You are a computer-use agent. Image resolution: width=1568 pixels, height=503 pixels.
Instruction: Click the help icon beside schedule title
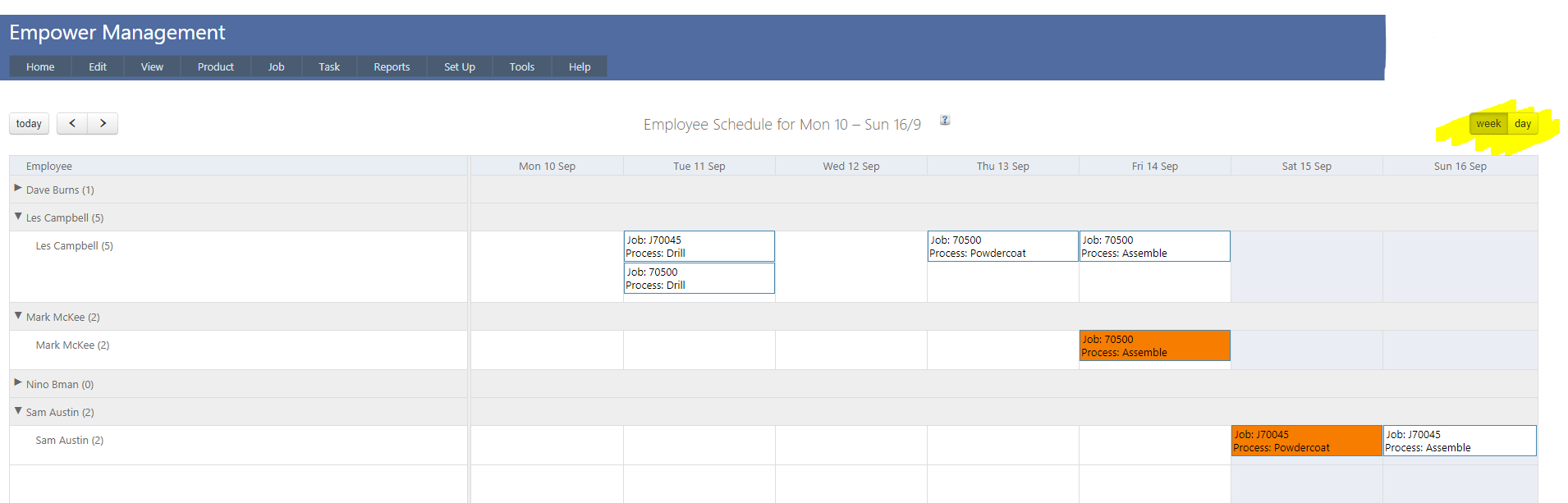(945, 120)
